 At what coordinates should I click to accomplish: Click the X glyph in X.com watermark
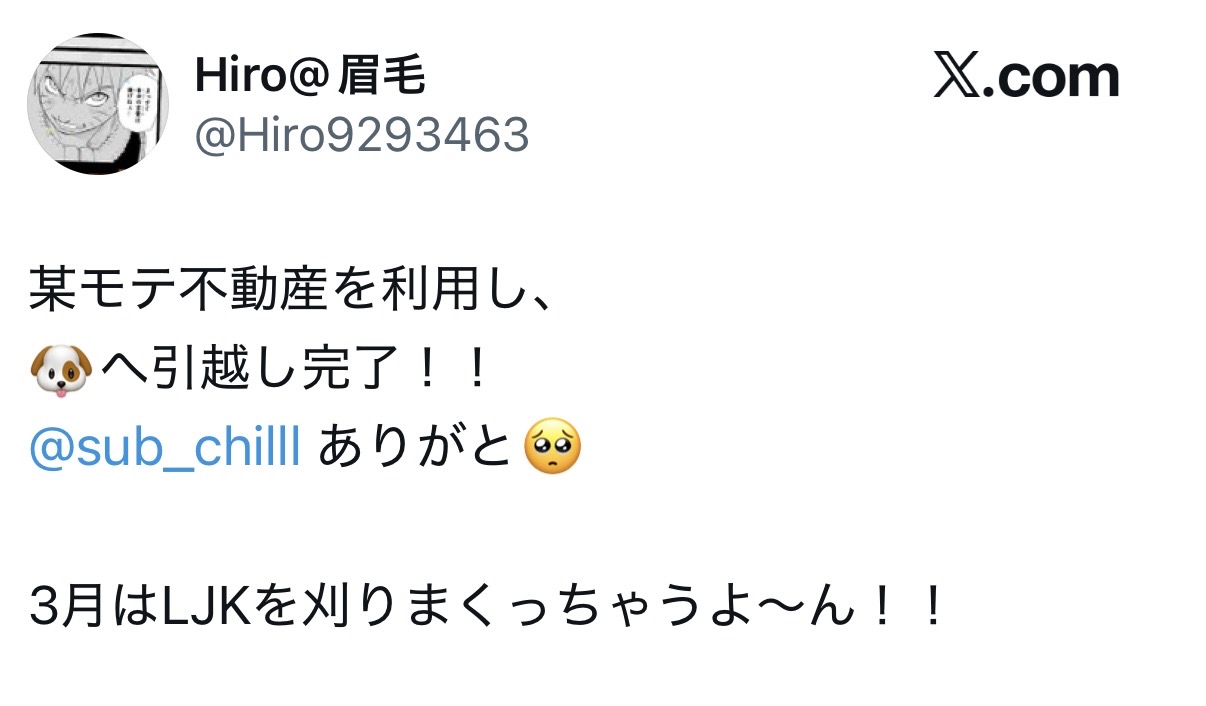pyautogui.click(x=956, y=77)
